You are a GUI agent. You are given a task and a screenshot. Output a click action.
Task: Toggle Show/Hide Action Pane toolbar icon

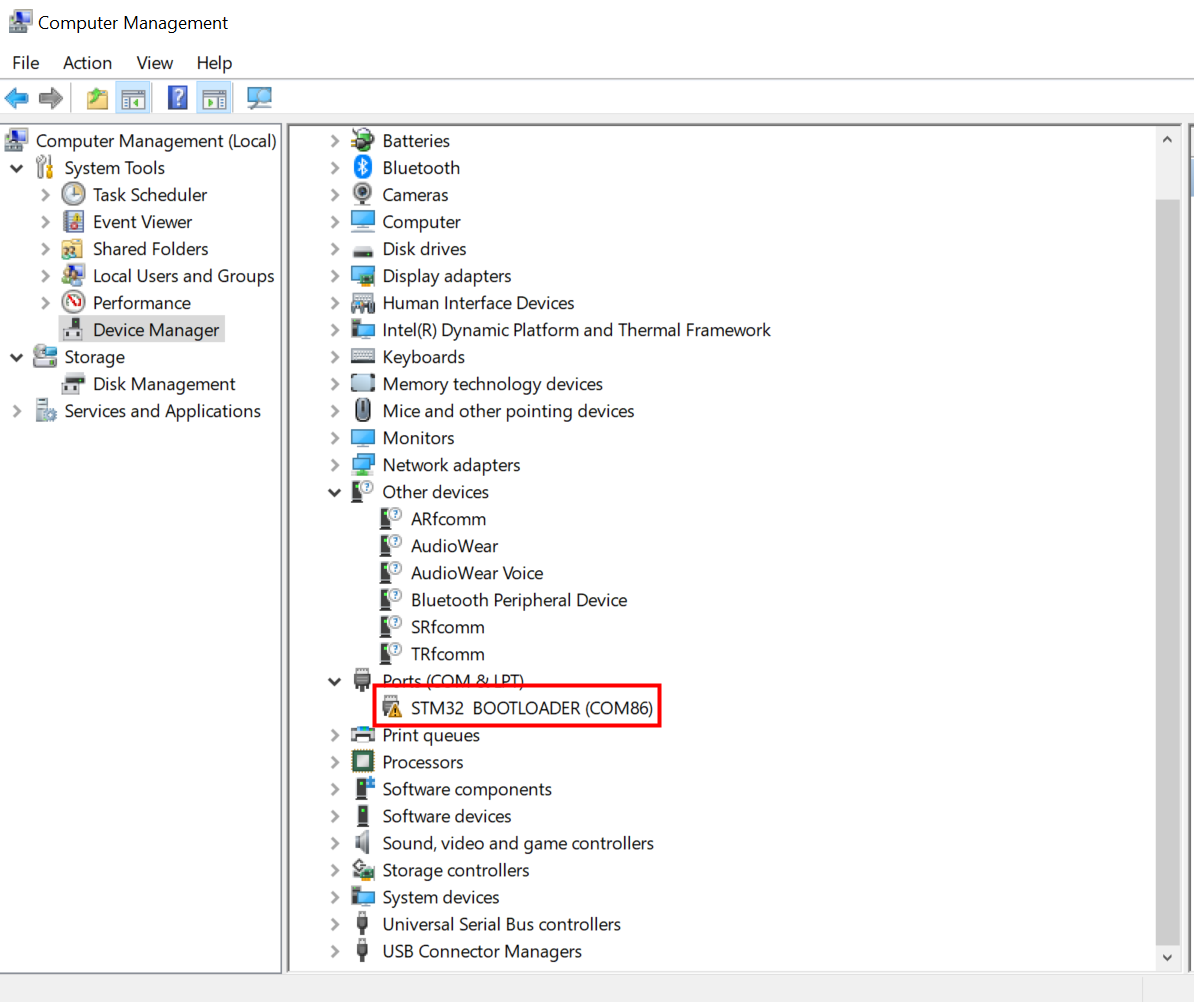(x=214, y=98)
